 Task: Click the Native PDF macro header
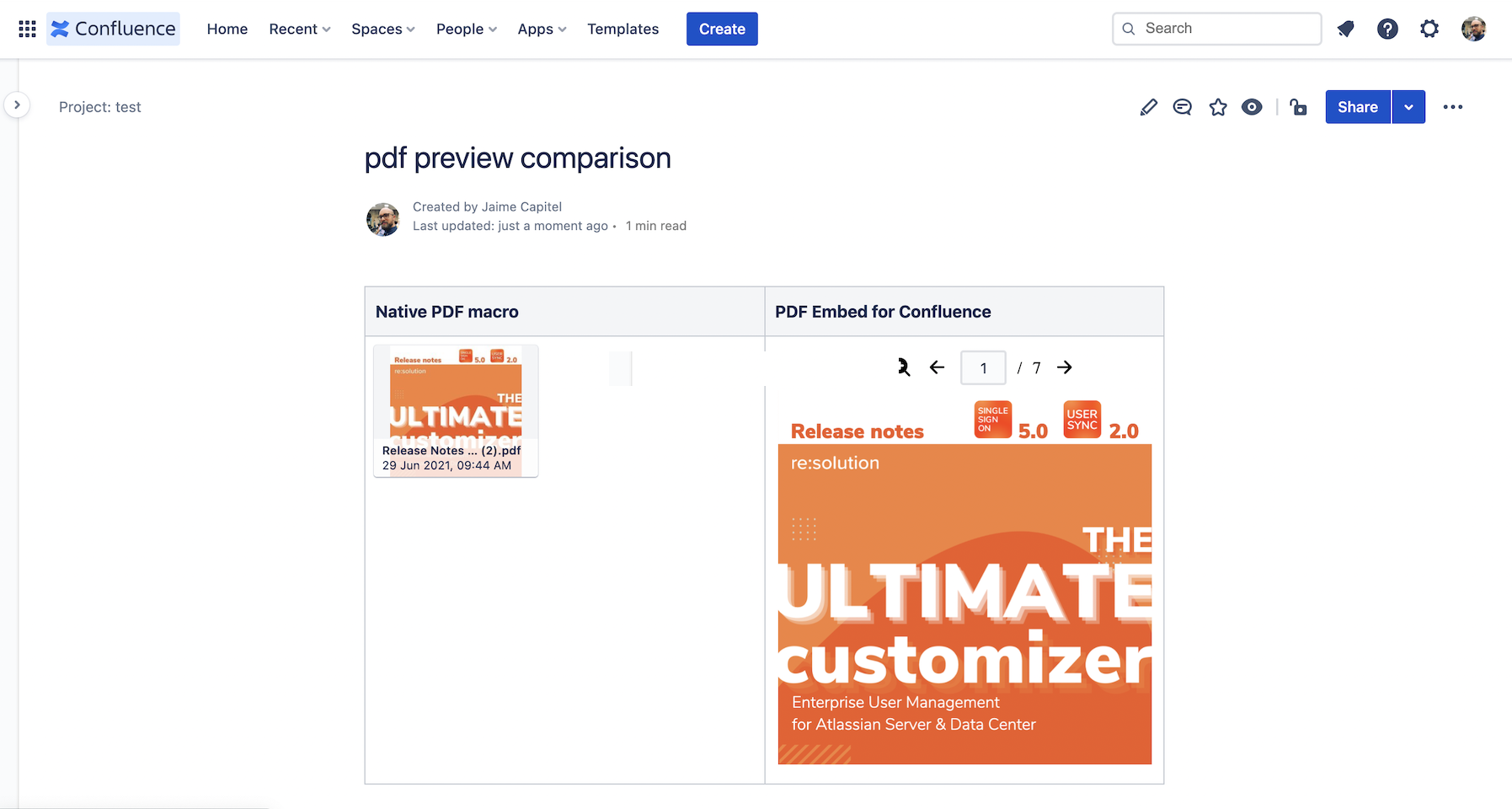coord(447,312)
